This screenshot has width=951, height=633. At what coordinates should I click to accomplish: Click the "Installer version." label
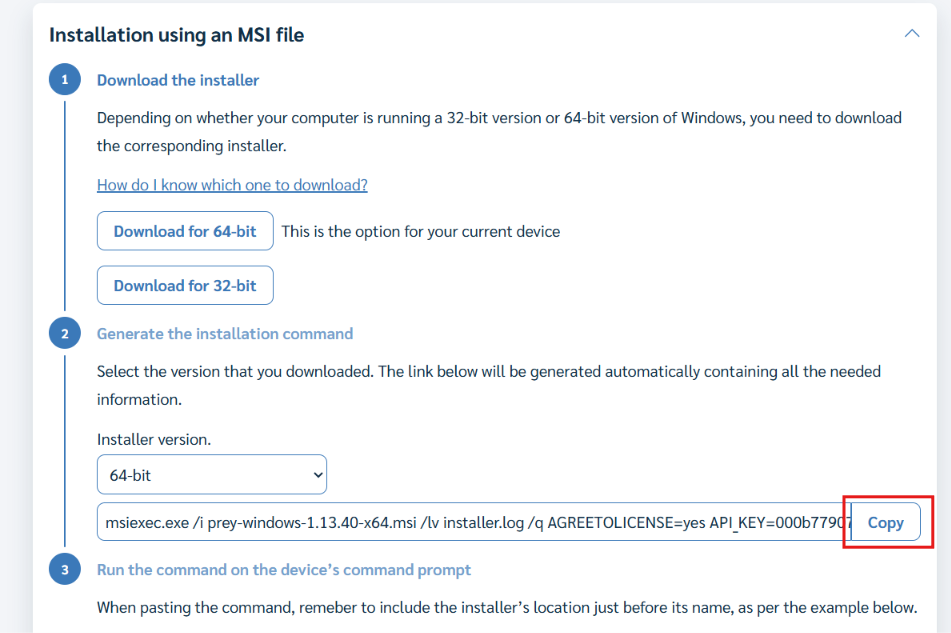(x=154, y=440)
